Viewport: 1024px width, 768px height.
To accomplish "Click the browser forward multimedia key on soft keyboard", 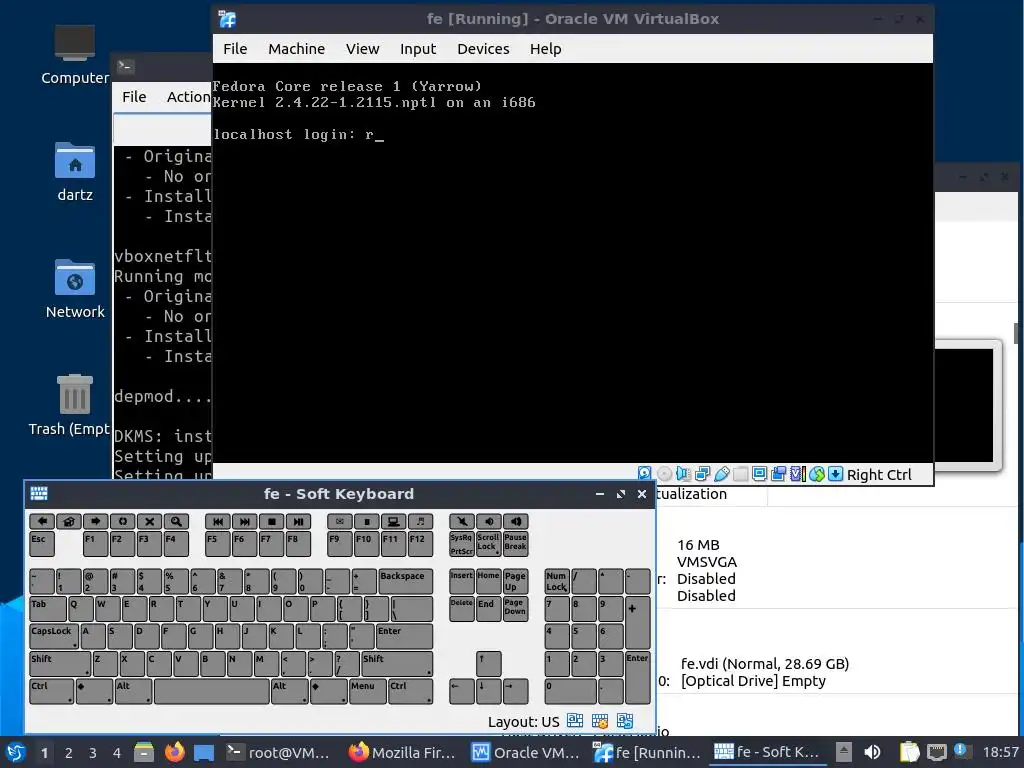I will pyautogui.click(x=95, y=521).
